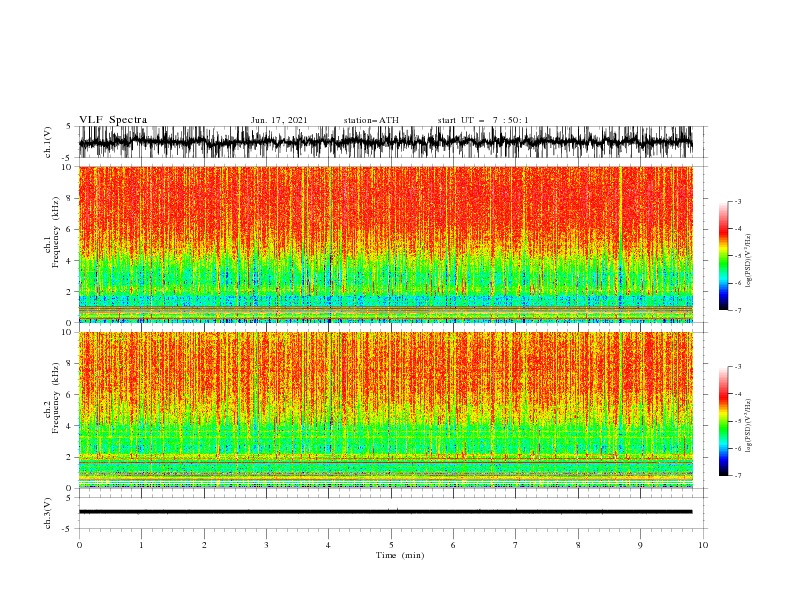Click the "ch.3(V)" axis label
The image size is (792, 612).
pyautogui.click(x=48, y=513)
